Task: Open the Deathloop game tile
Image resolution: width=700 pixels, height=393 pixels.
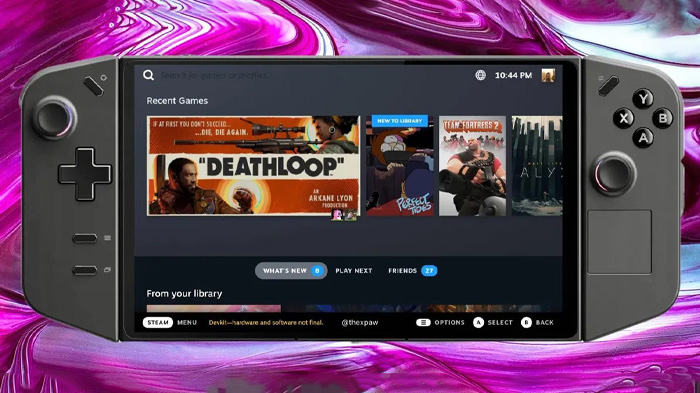Action: tap(253, 166)
